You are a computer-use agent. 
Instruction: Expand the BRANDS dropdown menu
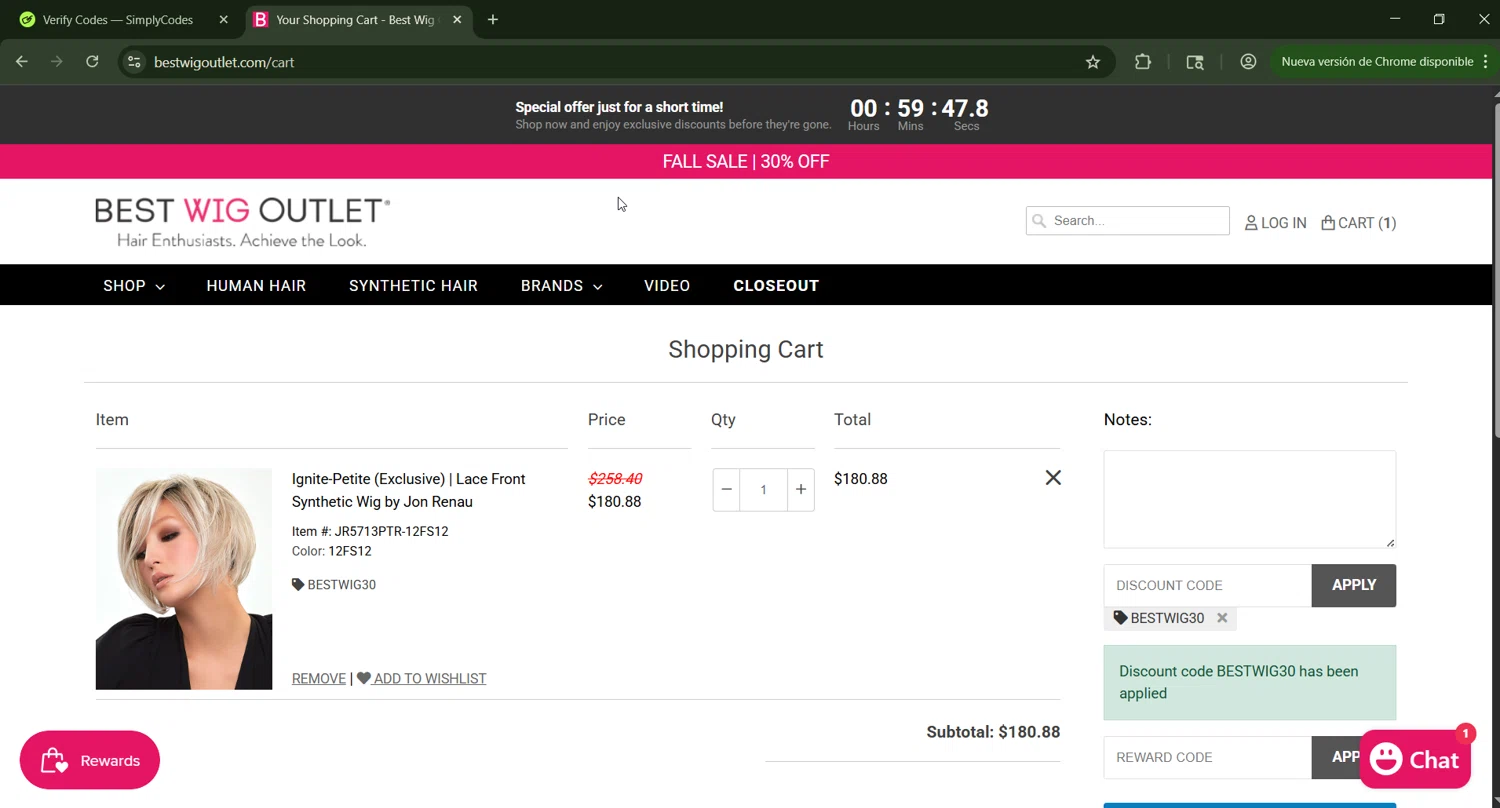[561, 285]
